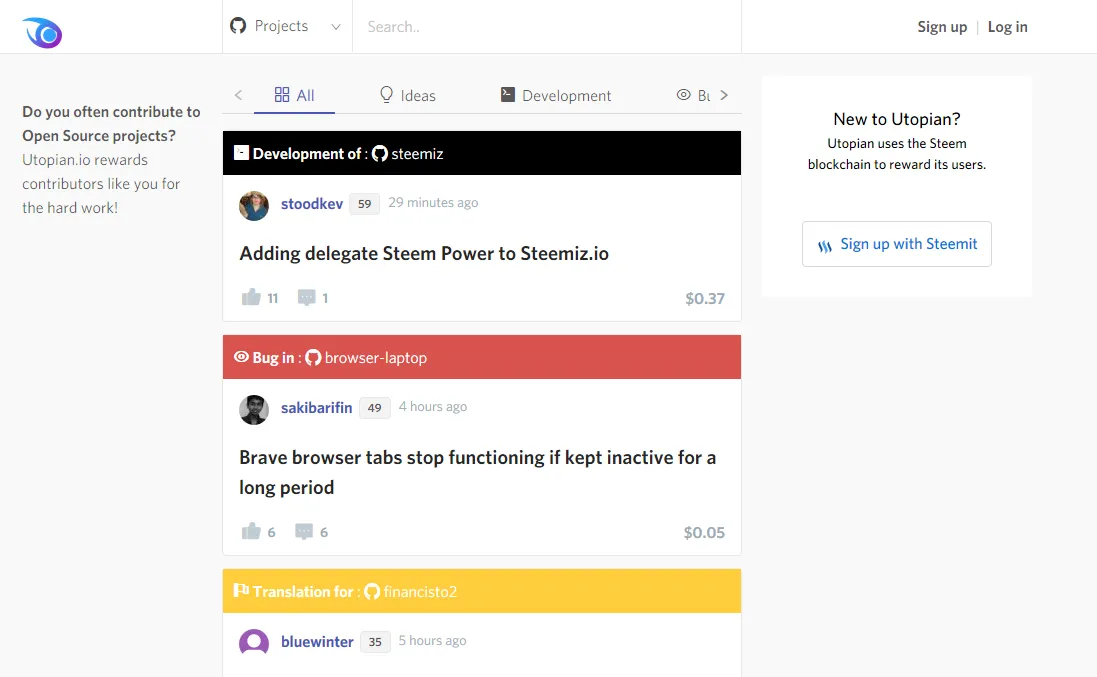Click the 'New to Utopian?' heading
The height and width of the screenshot is (677, 1097).
(x=897, y=119)
